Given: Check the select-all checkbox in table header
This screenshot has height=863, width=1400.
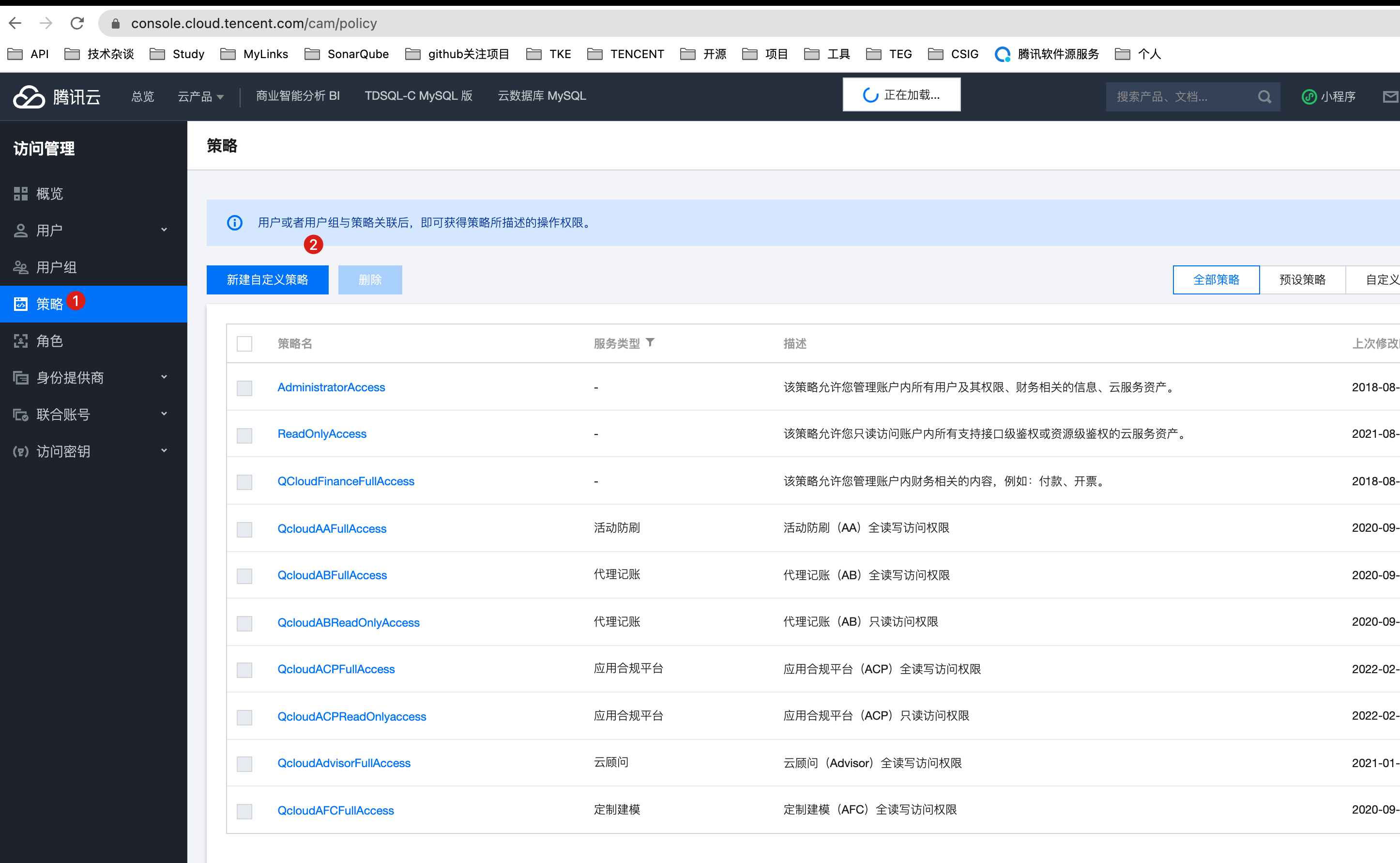Looking at the screenshot, I should 244,344.
